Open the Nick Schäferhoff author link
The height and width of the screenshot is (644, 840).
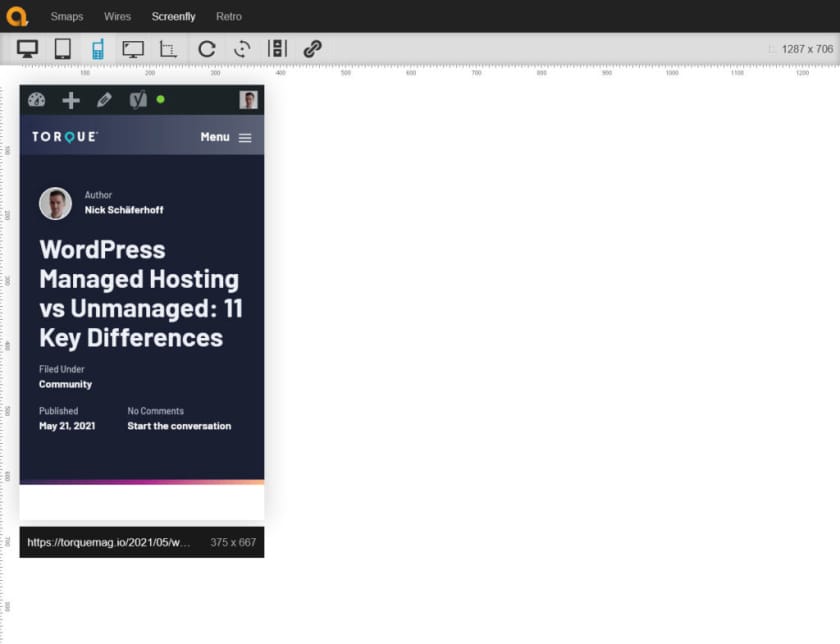[124, 210]
